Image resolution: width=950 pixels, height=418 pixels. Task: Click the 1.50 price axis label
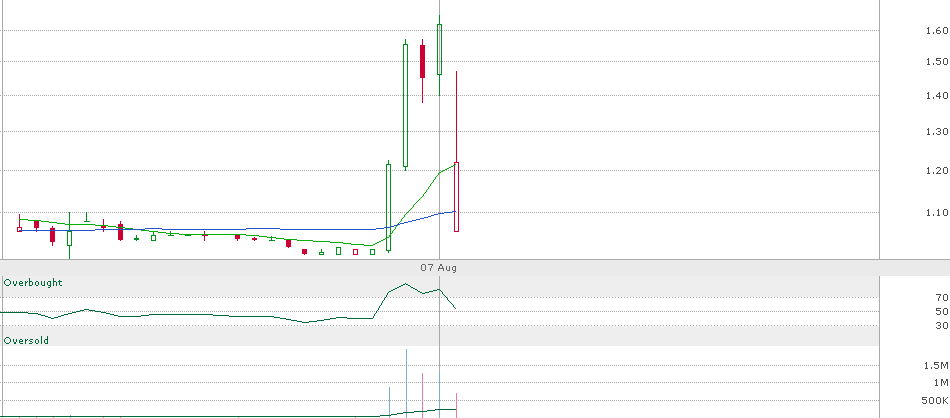[937, 61]
